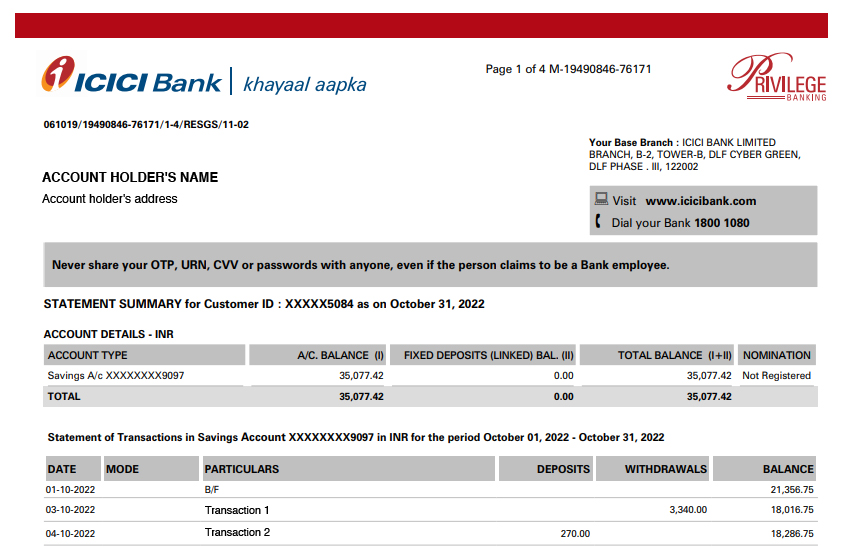Click balance 18,016.75
This screenshot has height=547, width=846.
coord(792,510)
